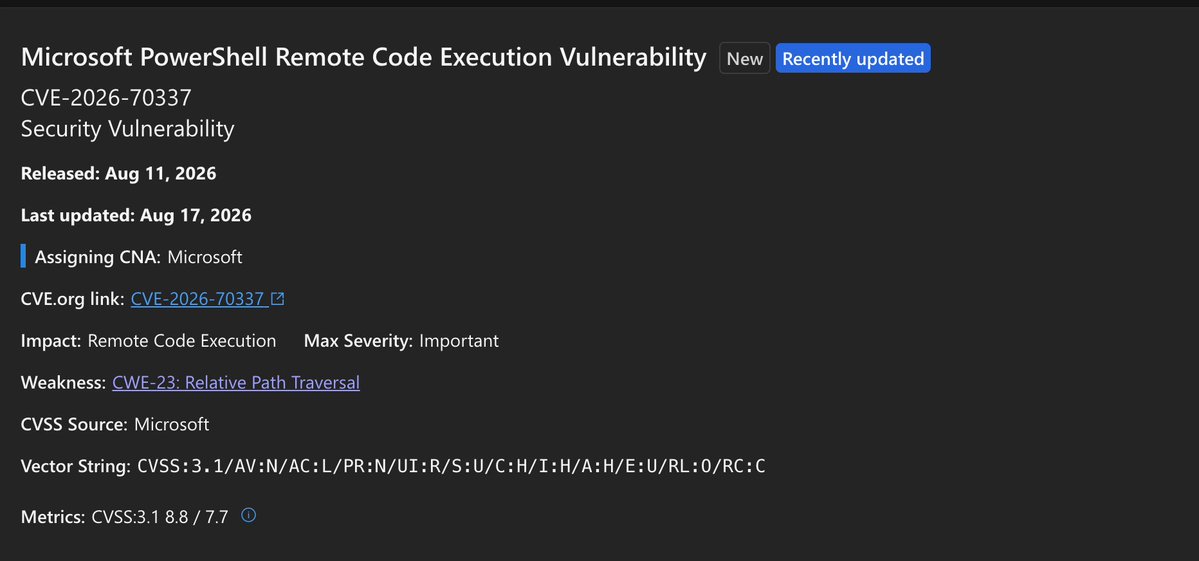Click the New badge beside the title
The height and width of the screenshot is (561, 1199).
[744, 58]
